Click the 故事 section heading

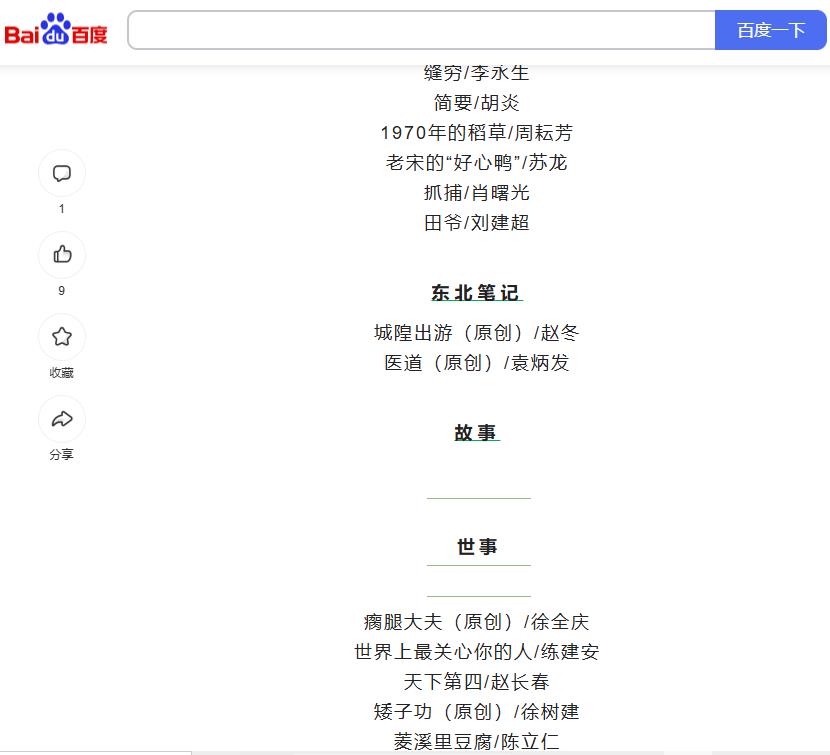click(x=476, y=433)
